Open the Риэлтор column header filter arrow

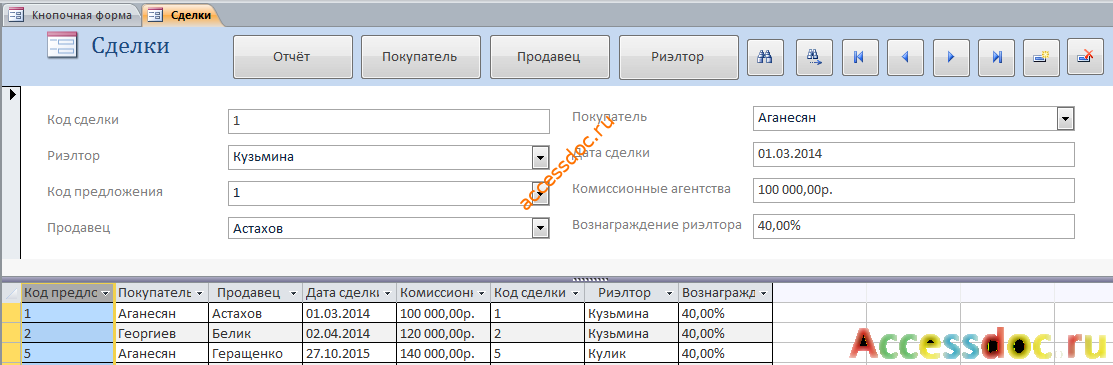(669, 293)
